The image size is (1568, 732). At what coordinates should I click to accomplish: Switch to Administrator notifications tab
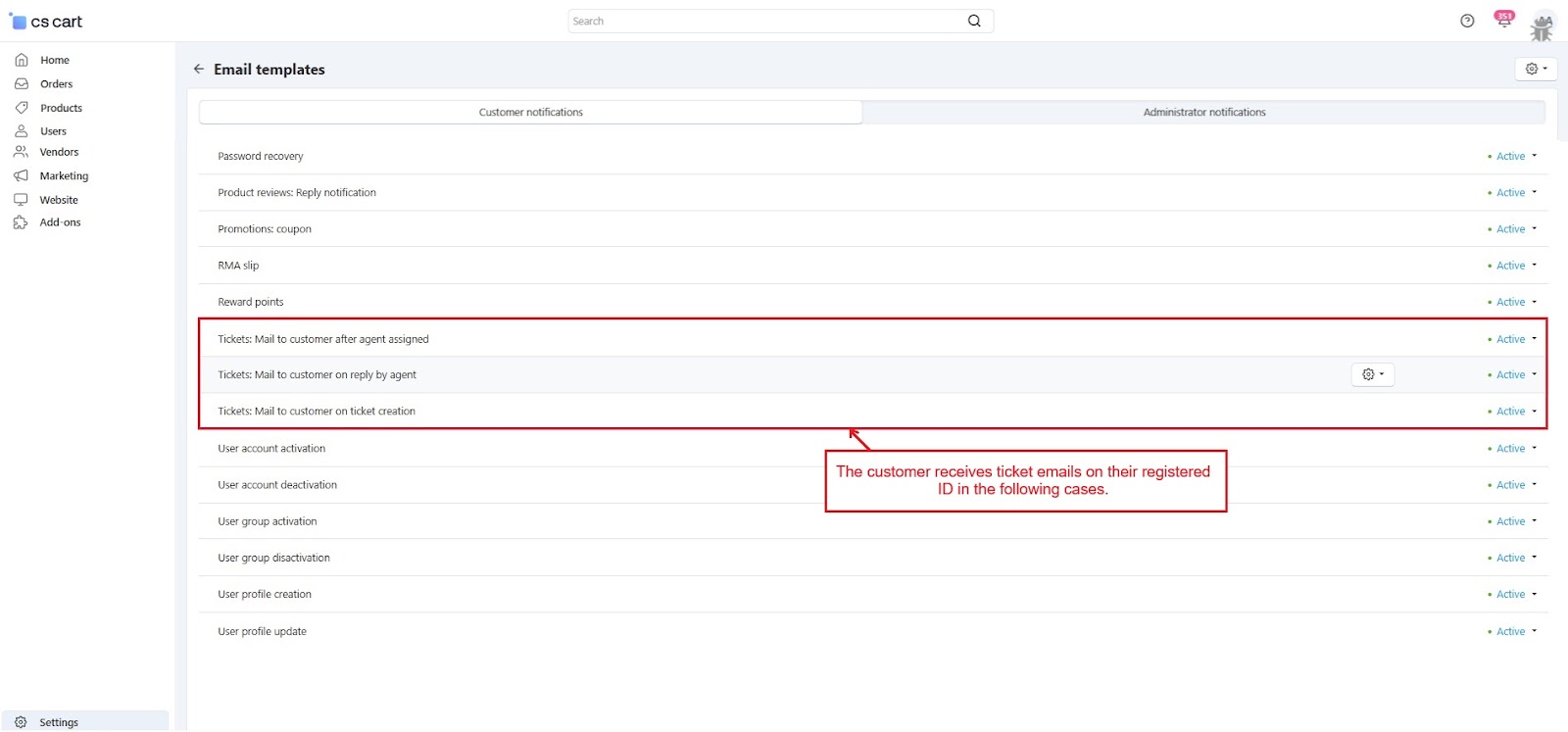tap(1203, 113)
